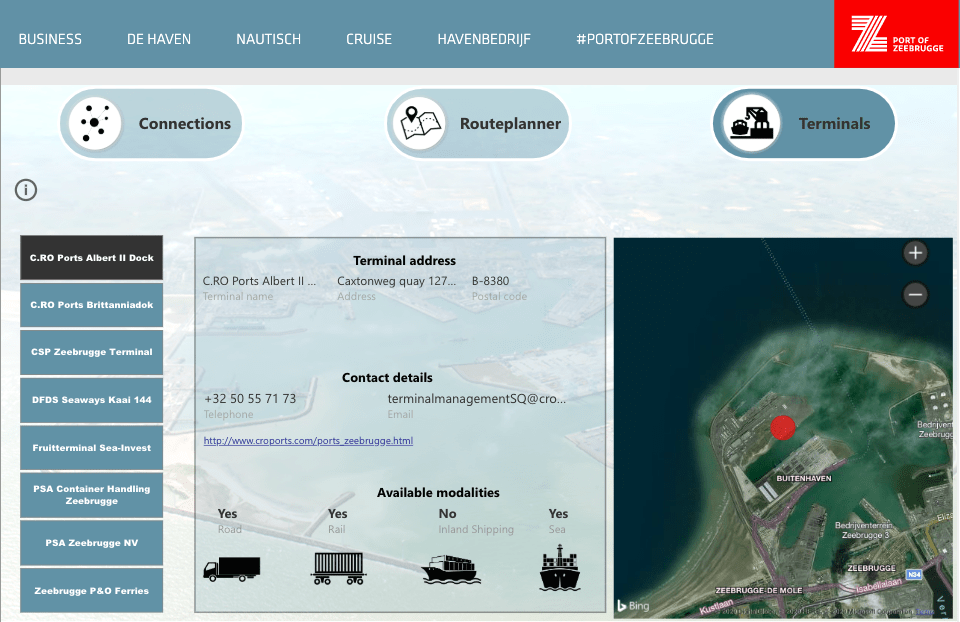Image resolution: width=960 pixels, height=622 pixels.
Task: Click the Port of Zeebrugge logo
Action: coord(897,34)
